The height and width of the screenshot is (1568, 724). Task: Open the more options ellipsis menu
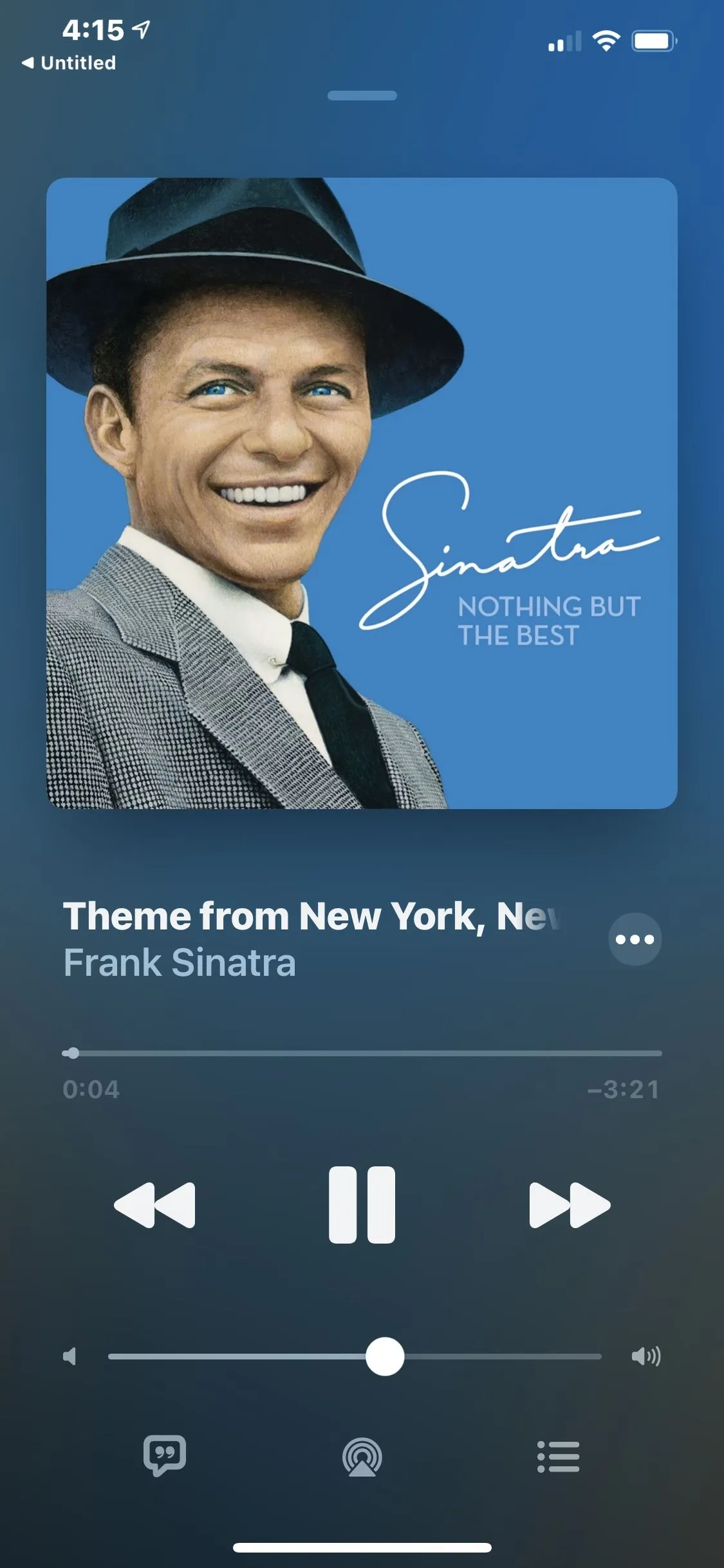[x=635, y=939]
